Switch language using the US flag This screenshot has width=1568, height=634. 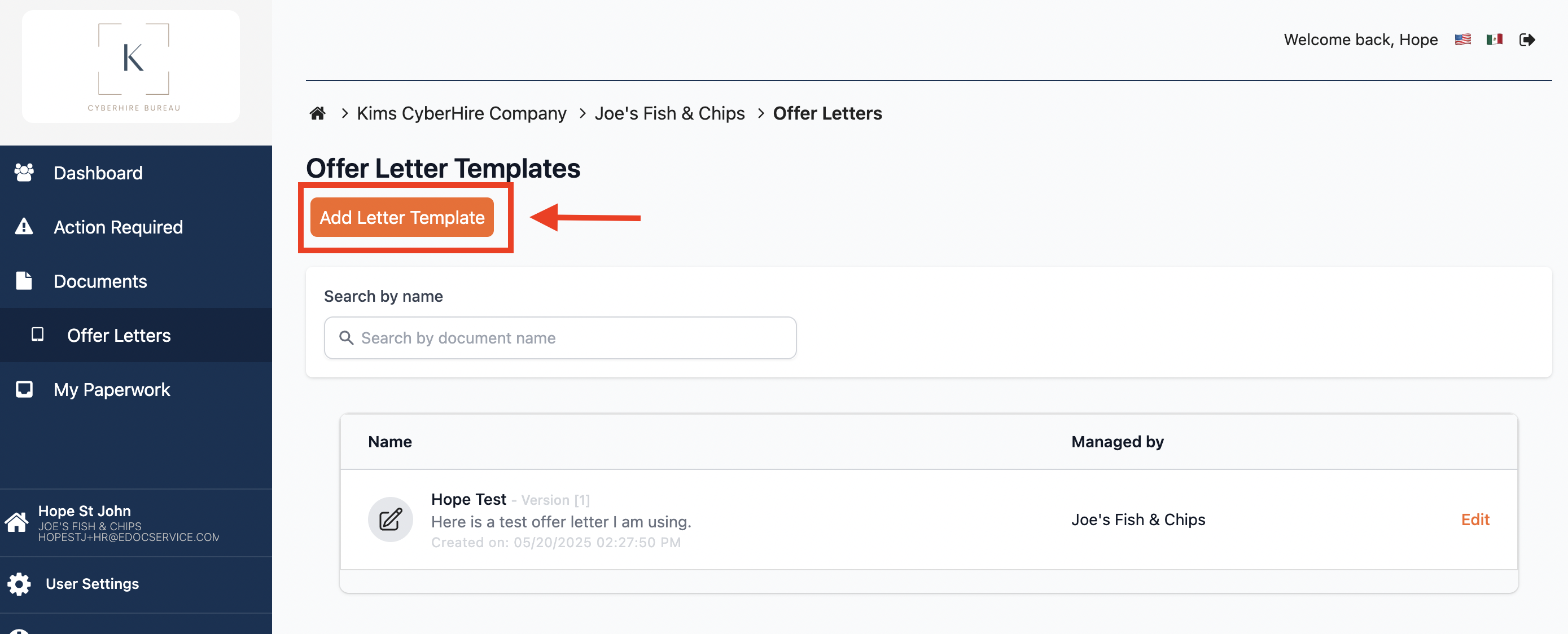point(1462,39)
